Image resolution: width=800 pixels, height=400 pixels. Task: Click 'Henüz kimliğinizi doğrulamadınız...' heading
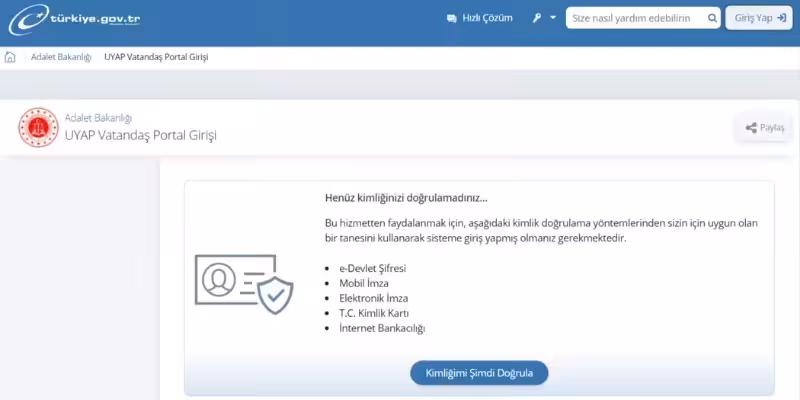(x=406, y=198)
